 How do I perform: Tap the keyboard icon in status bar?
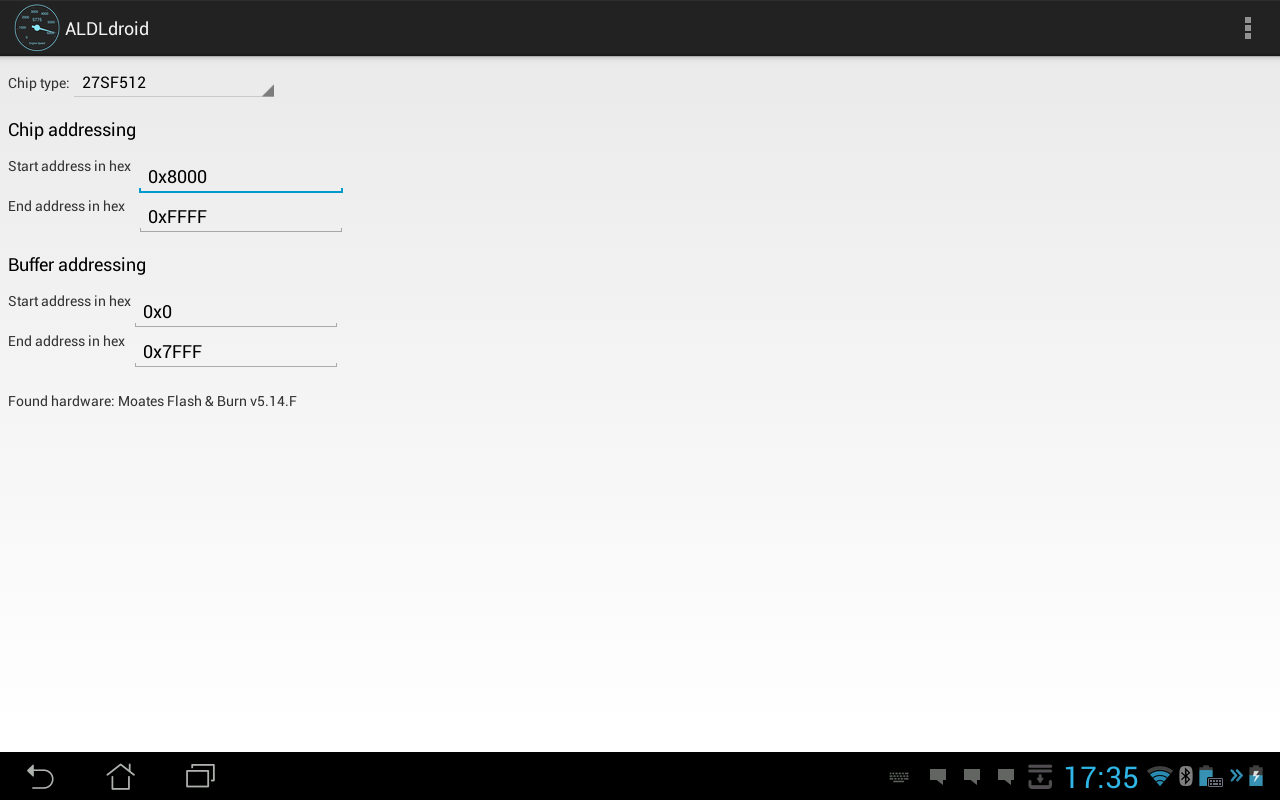pyautogui.click(x=899, y=777)
